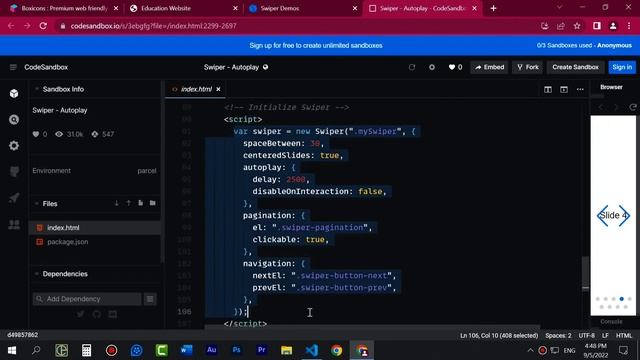Switch to the Swiper Demos browser tab
The image size is (640, 360).
click(304, 8)
